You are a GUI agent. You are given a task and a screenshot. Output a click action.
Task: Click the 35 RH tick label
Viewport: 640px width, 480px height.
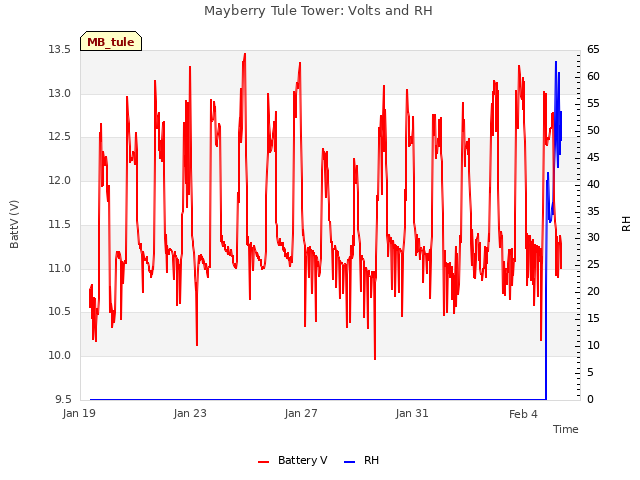pos(593,211)
